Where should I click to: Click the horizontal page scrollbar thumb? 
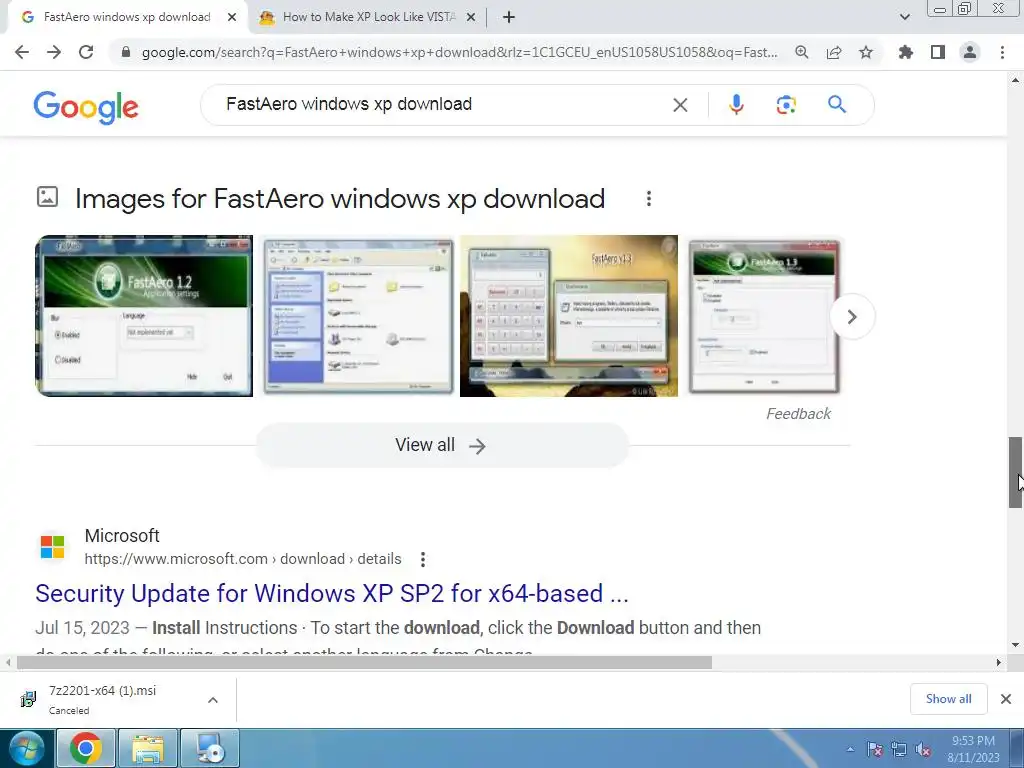(364, 662)
